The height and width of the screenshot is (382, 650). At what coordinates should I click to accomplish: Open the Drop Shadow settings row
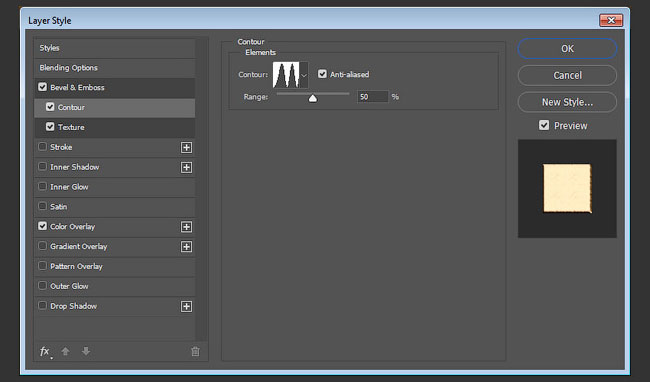(114, 306)
